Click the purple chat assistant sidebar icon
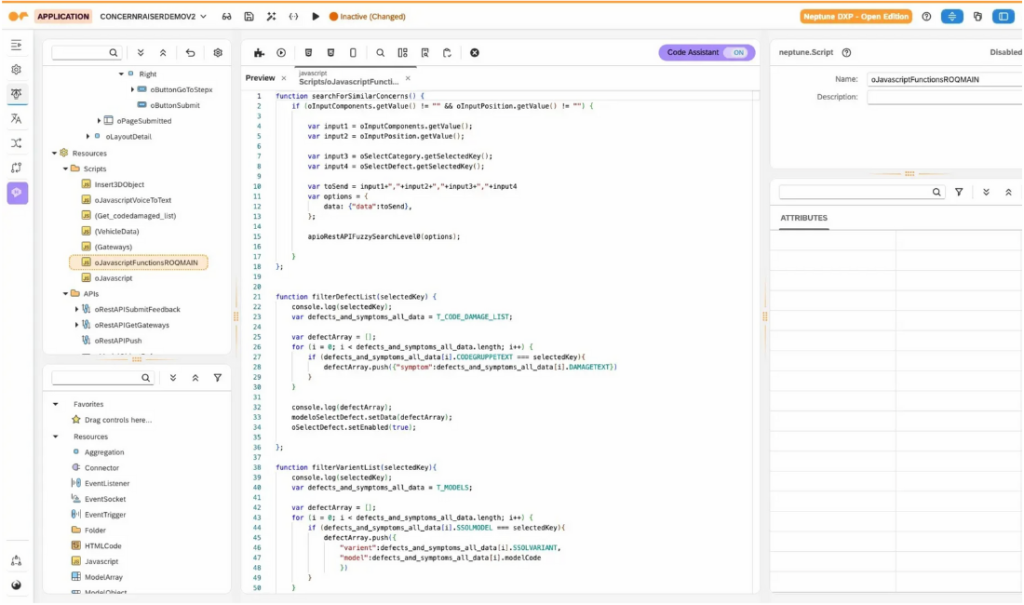The width and height of the screenshot is (1024, 605). (17, 193)
